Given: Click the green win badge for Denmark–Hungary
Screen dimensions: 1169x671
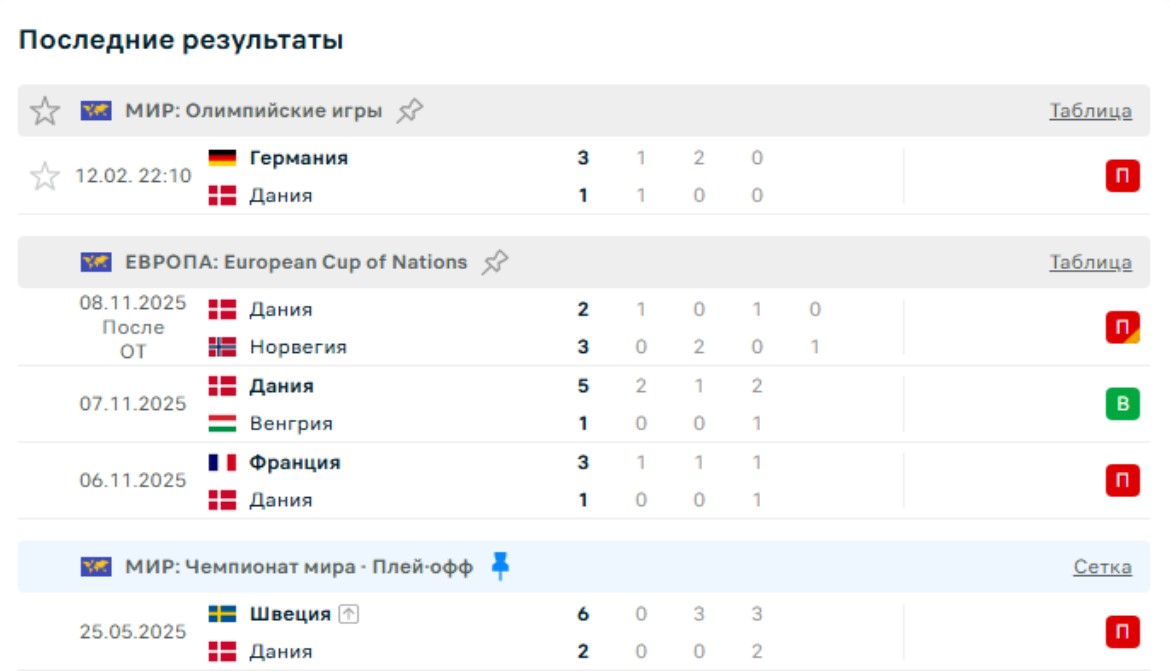Looking at the screenshot, I should 1122,404.
